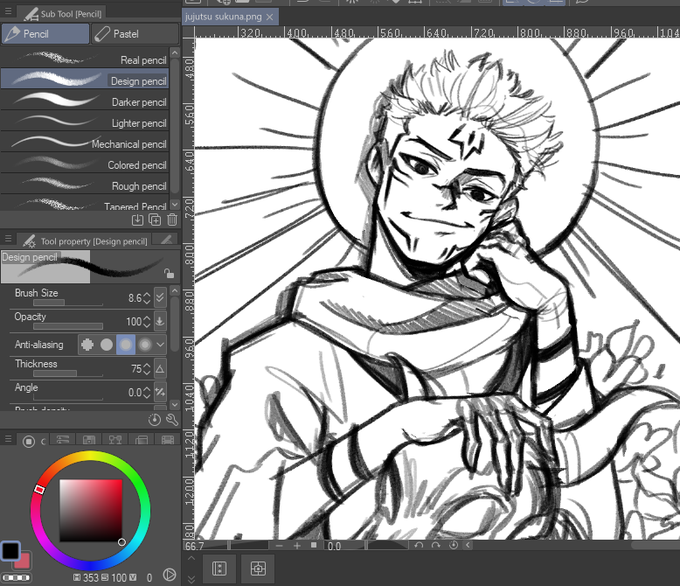Choose the Lighter pencil brush

coord(85,121)
